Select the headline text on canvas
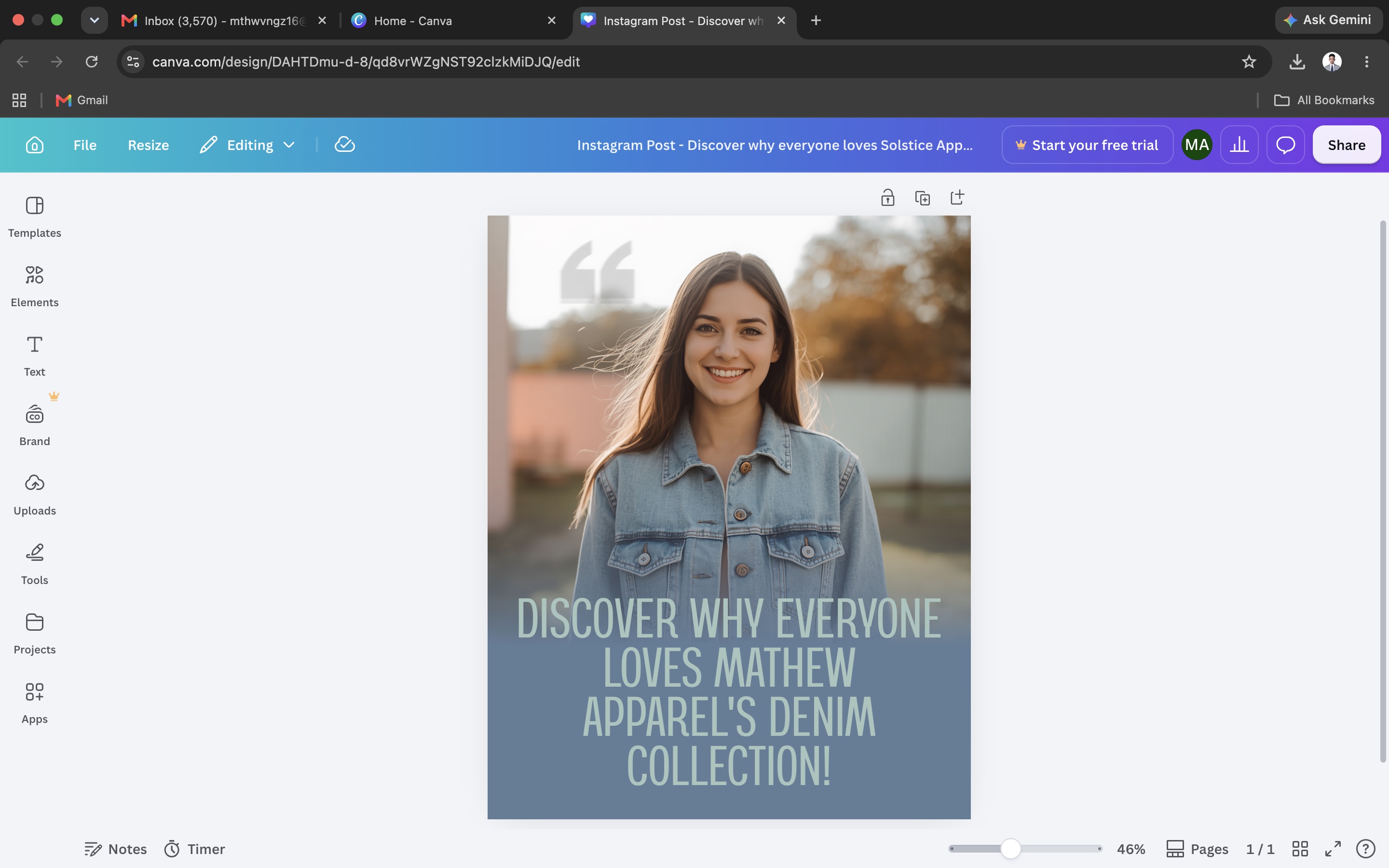Viewport: 1389px width, 868px height. [x=729, y=692]
